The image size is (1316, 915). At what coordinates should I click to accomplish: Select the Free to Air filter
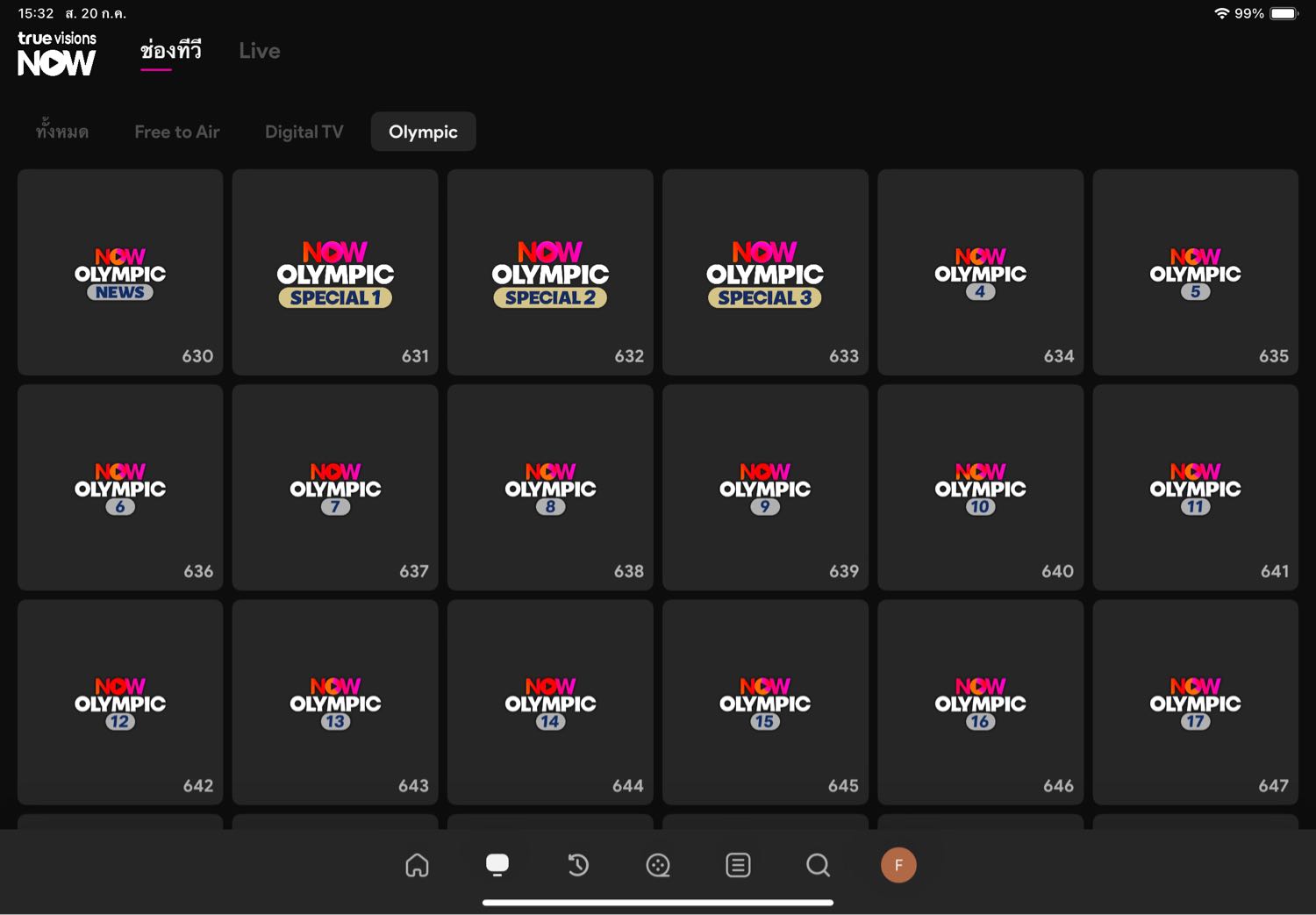177,132
